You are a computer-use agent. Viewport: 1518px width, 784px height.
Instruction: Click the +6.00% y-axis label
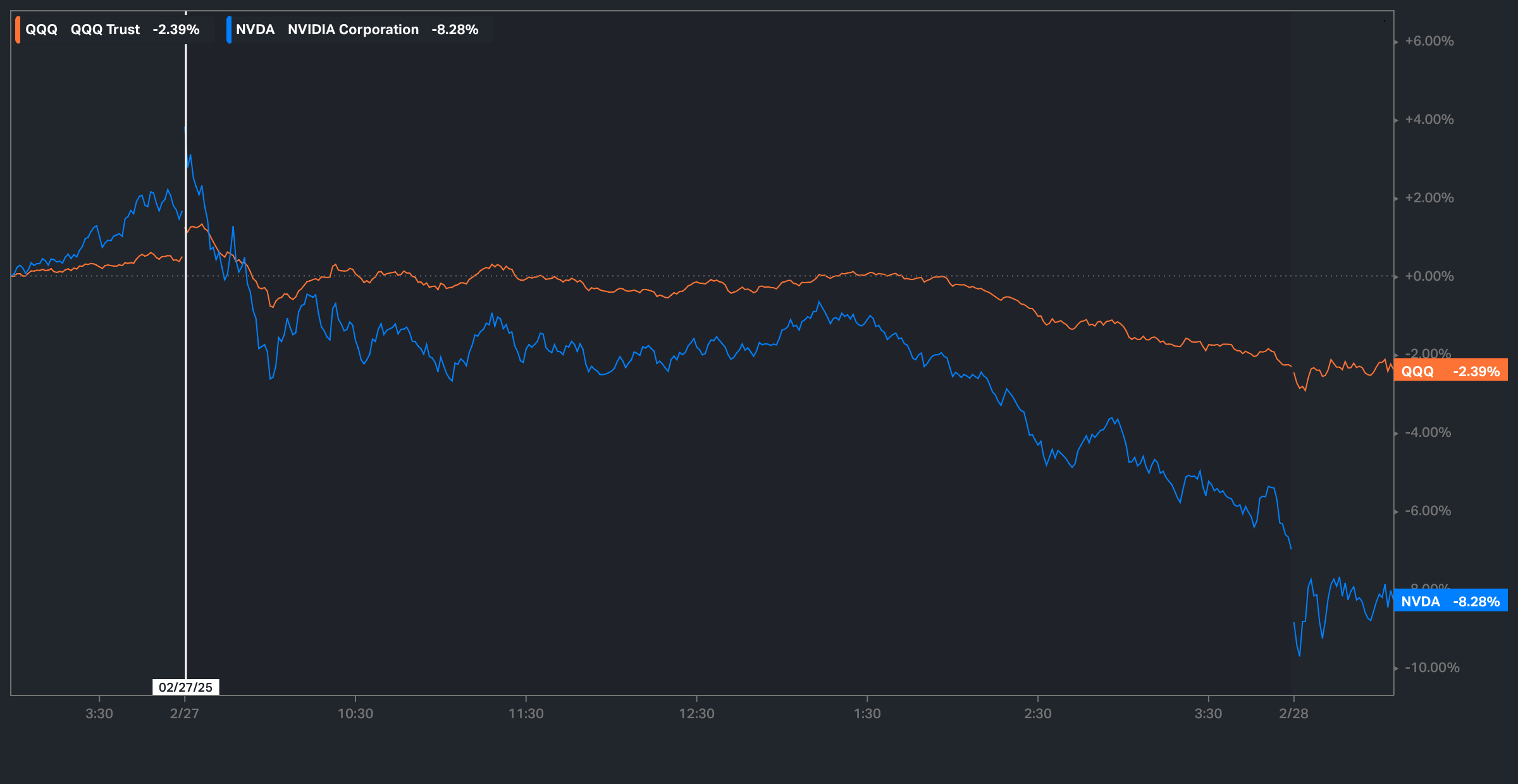[x=1429, y=42]
